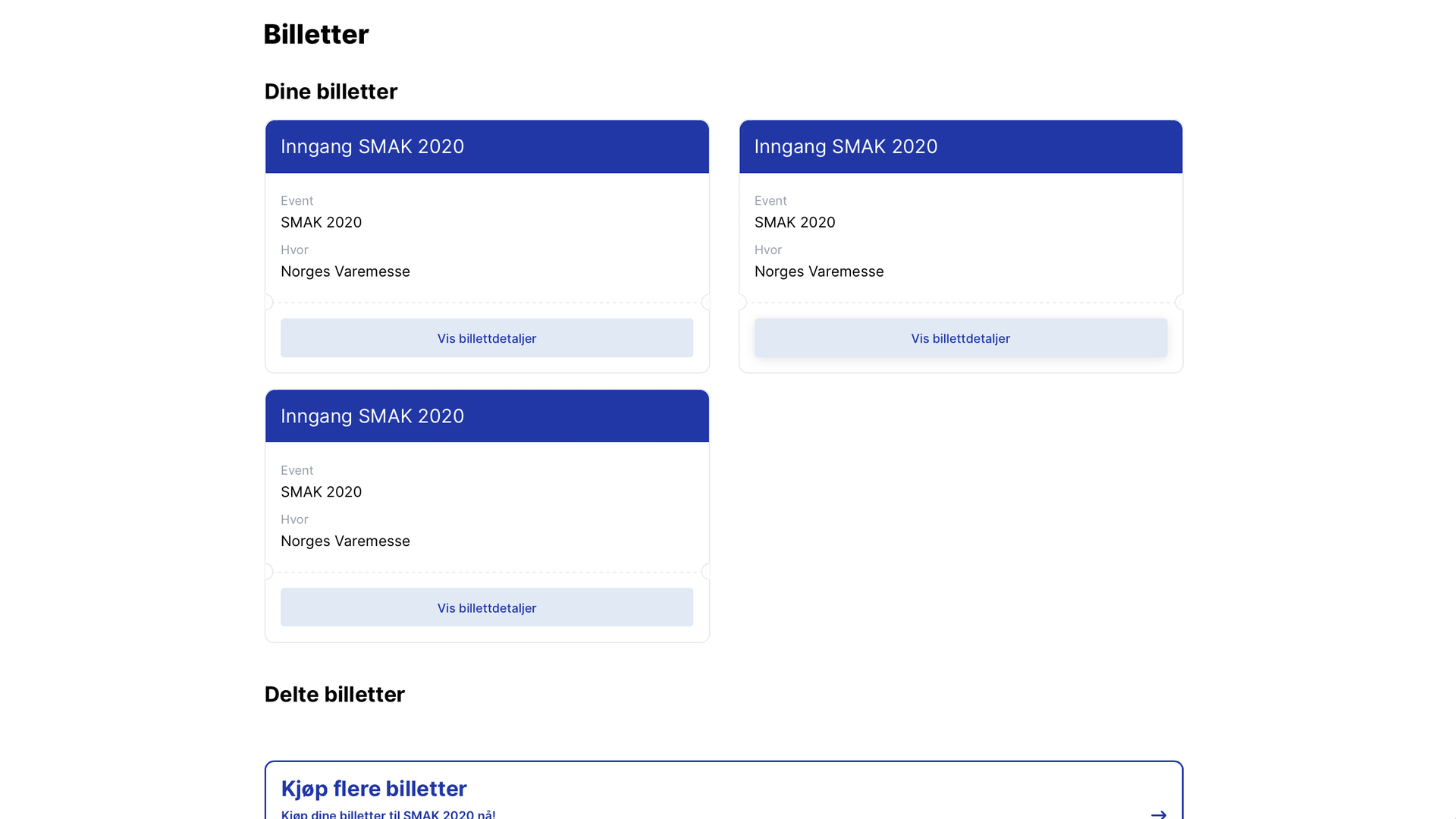Click the Delte billetter heading
Image resolution: width=1456 pixels, height=819 pixels.
[334, 694]
